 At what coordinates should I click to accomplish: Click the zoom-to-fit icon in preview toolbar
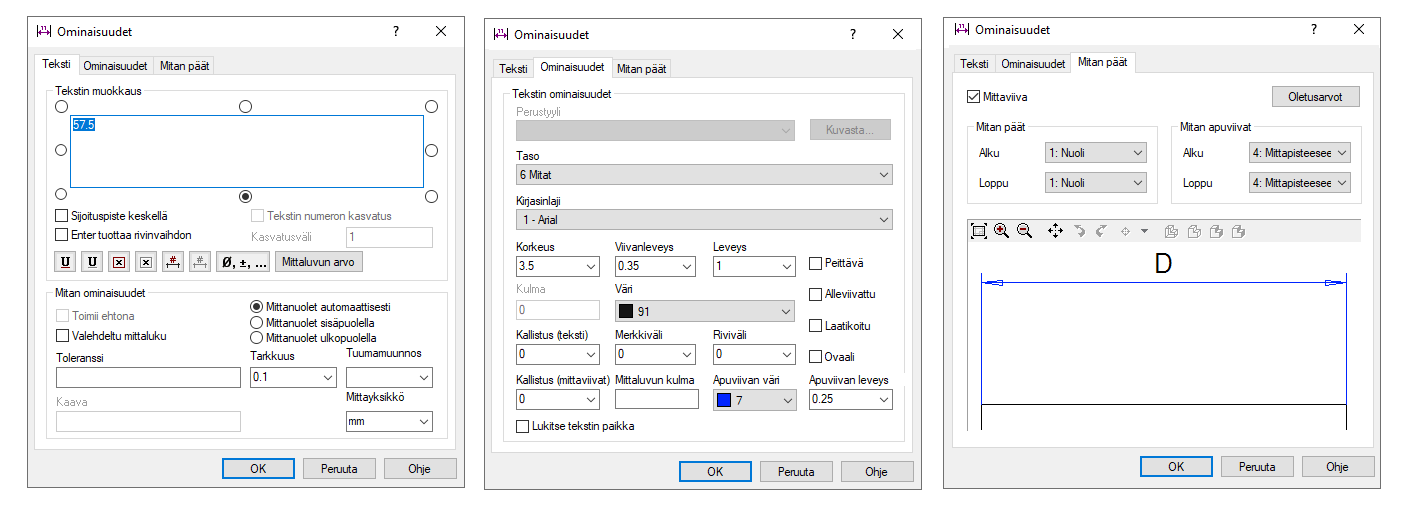[x=979, y=231]
